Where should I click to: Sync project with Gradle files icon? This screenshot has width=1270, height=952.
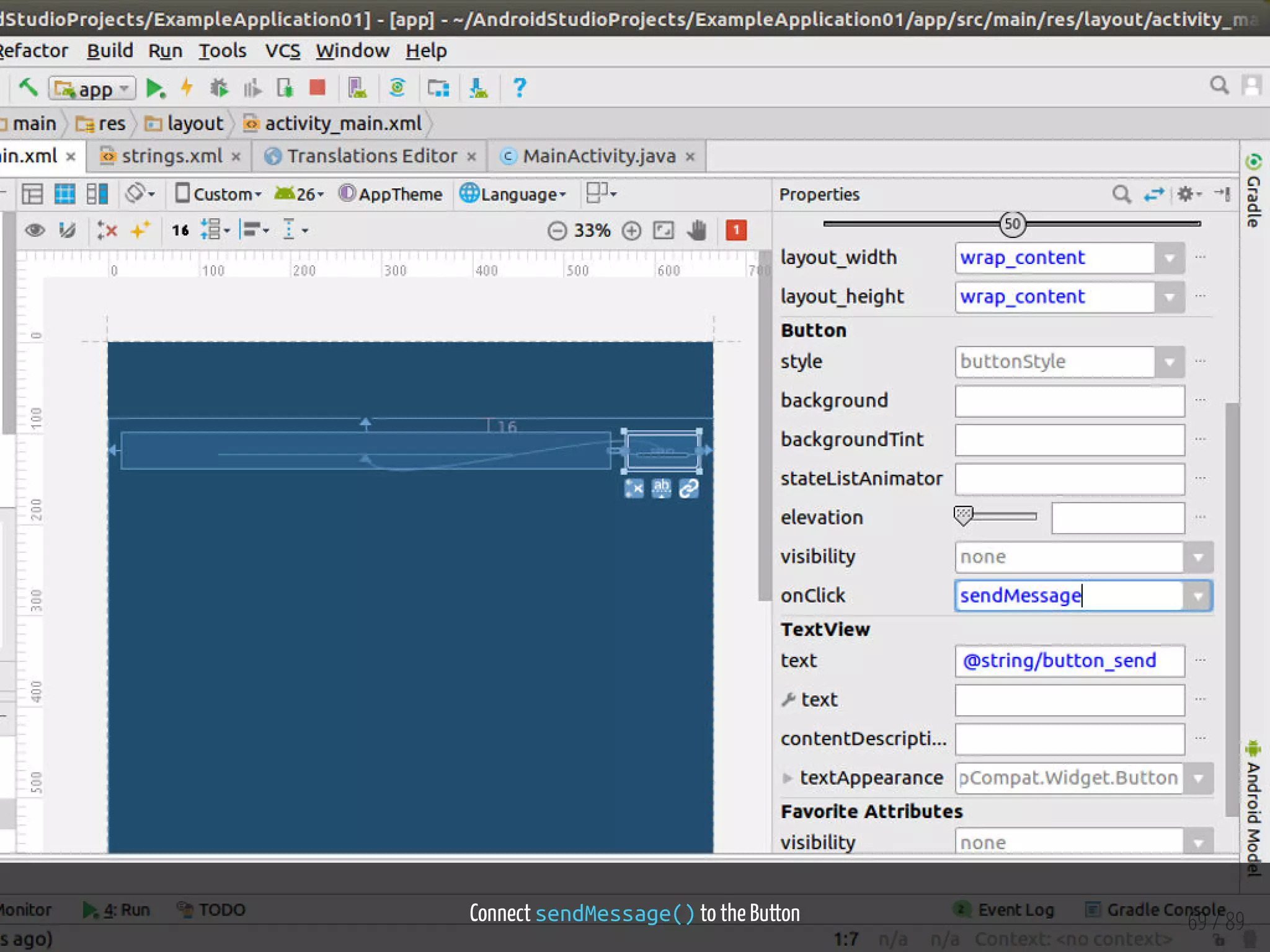[x=397, y=88]
